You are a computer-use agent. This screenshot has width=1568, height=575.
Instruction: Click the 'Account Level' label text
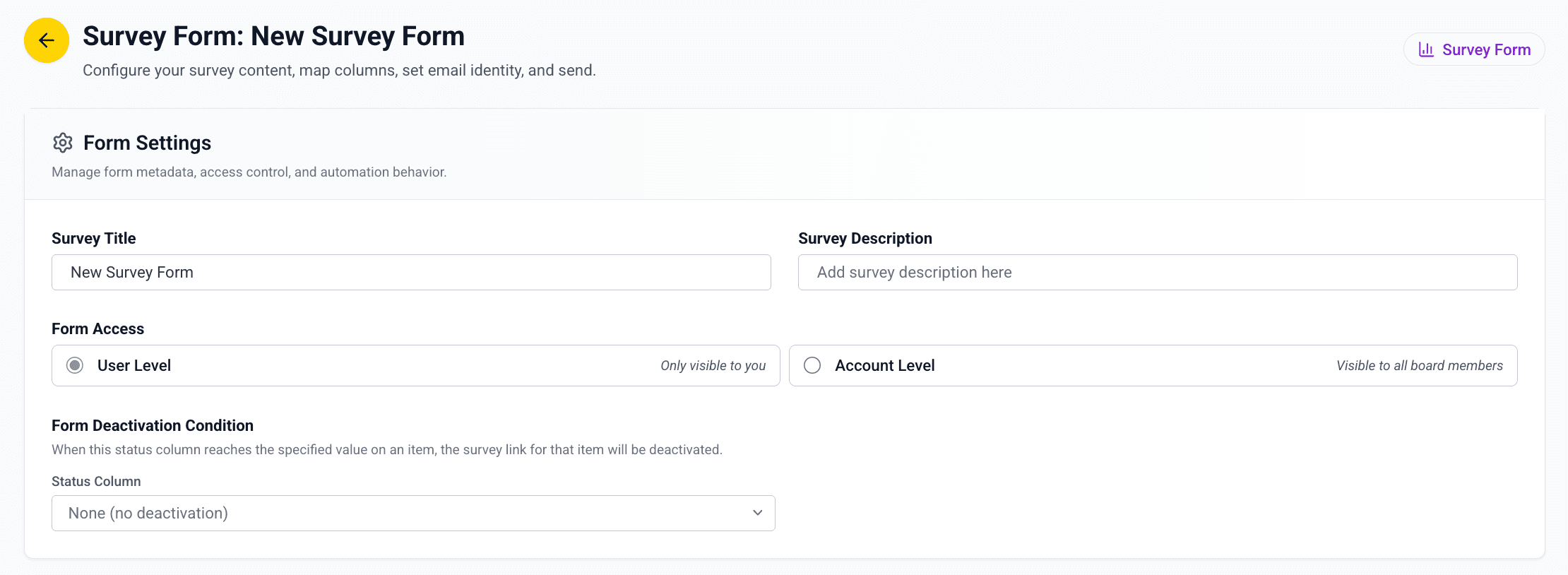coord(885,365)
